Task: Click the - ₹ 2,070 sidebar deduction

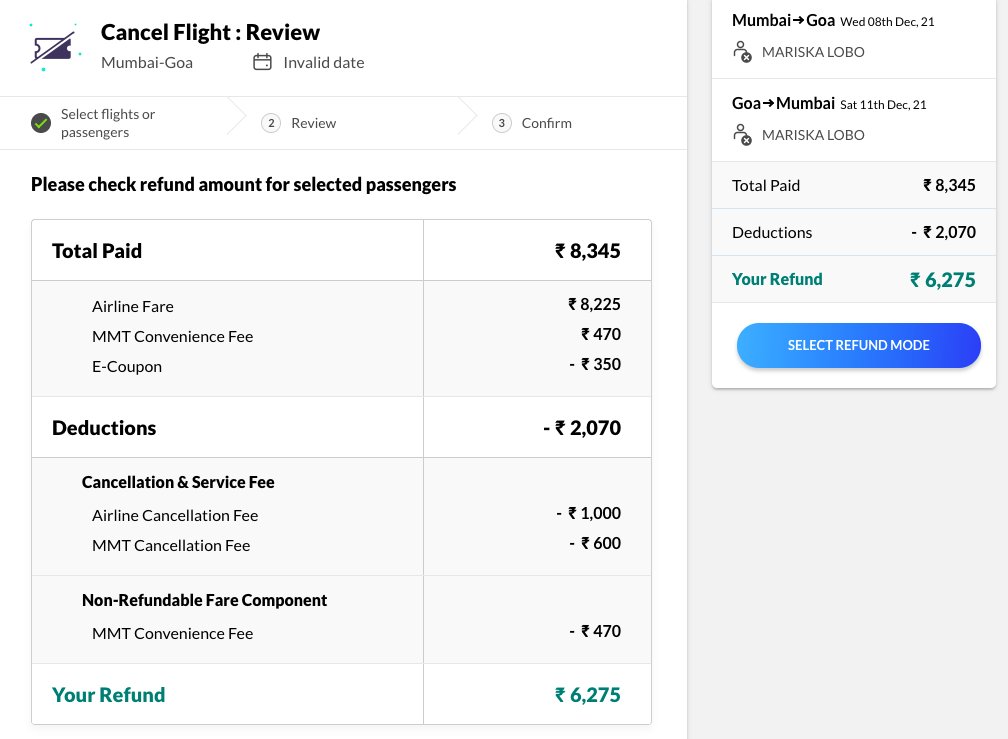Action: click(x=943, y=232)
